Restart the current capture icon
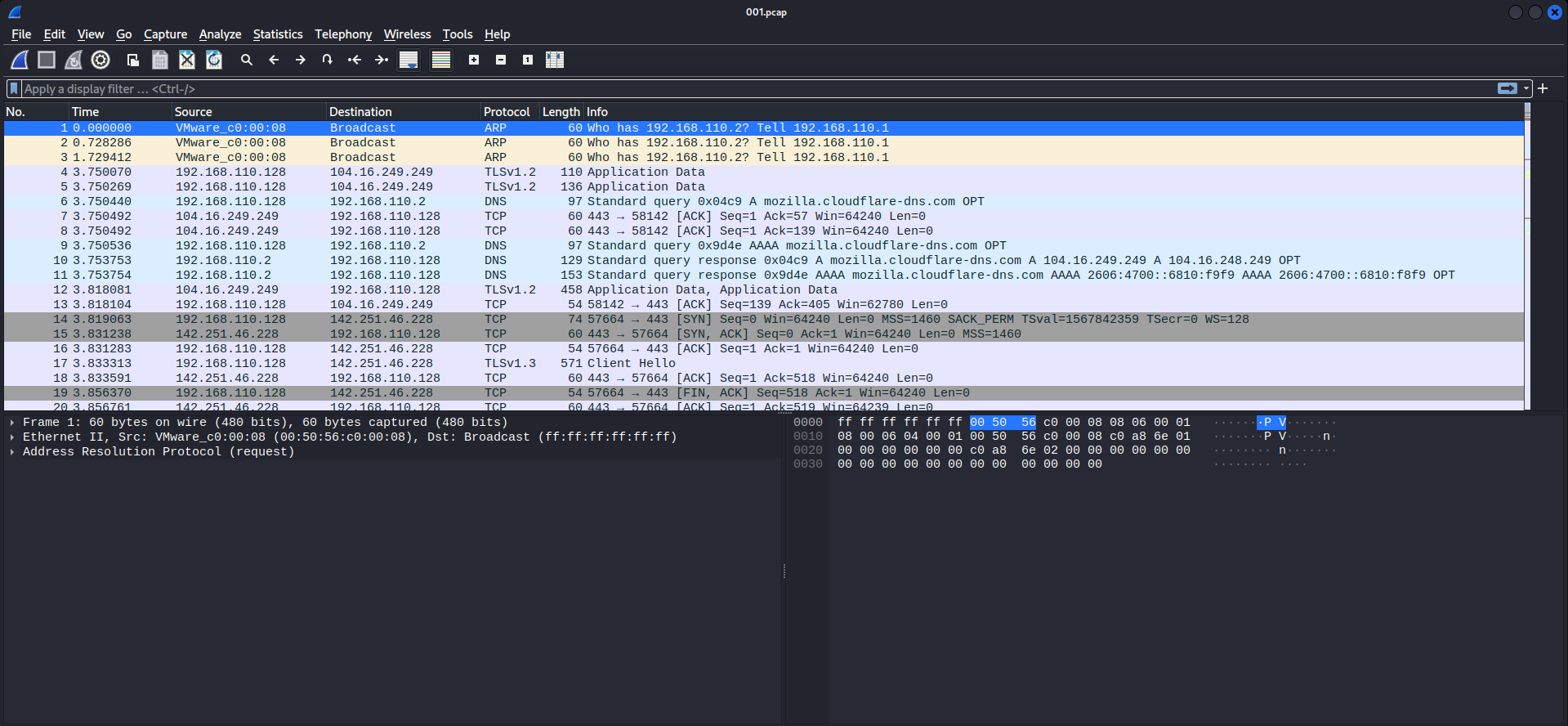 pyautogui.click(x=74, y=60)
